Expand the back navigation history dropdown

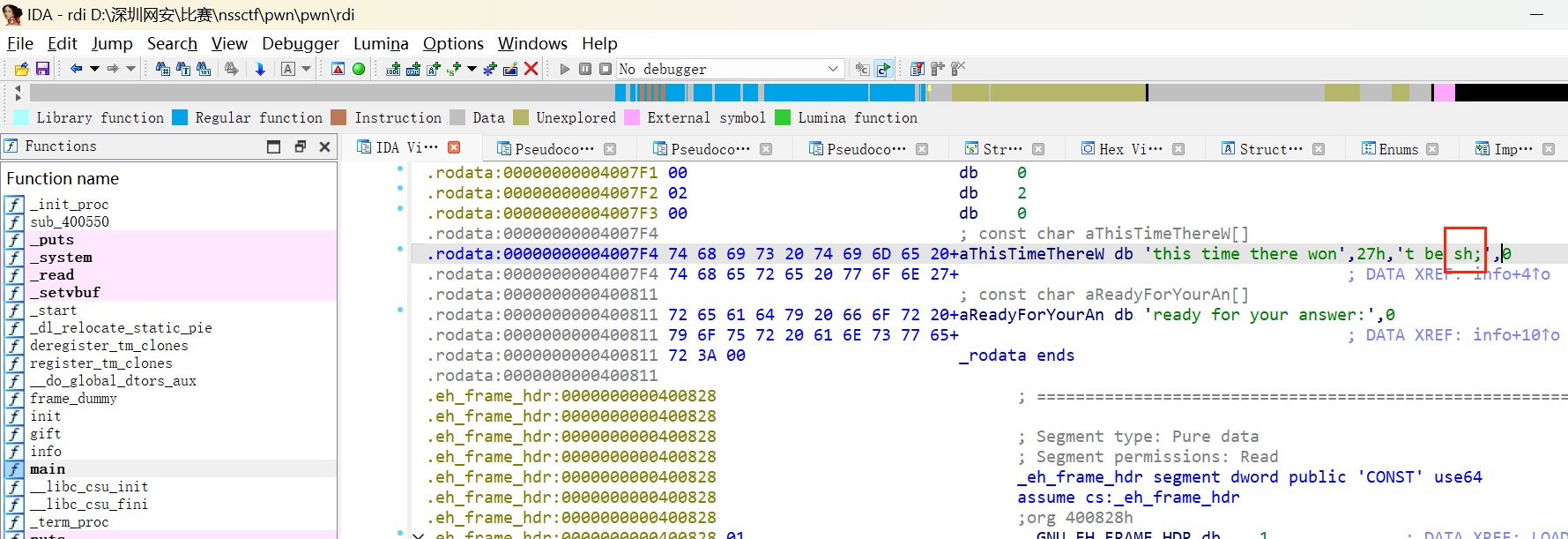point(94,69)
